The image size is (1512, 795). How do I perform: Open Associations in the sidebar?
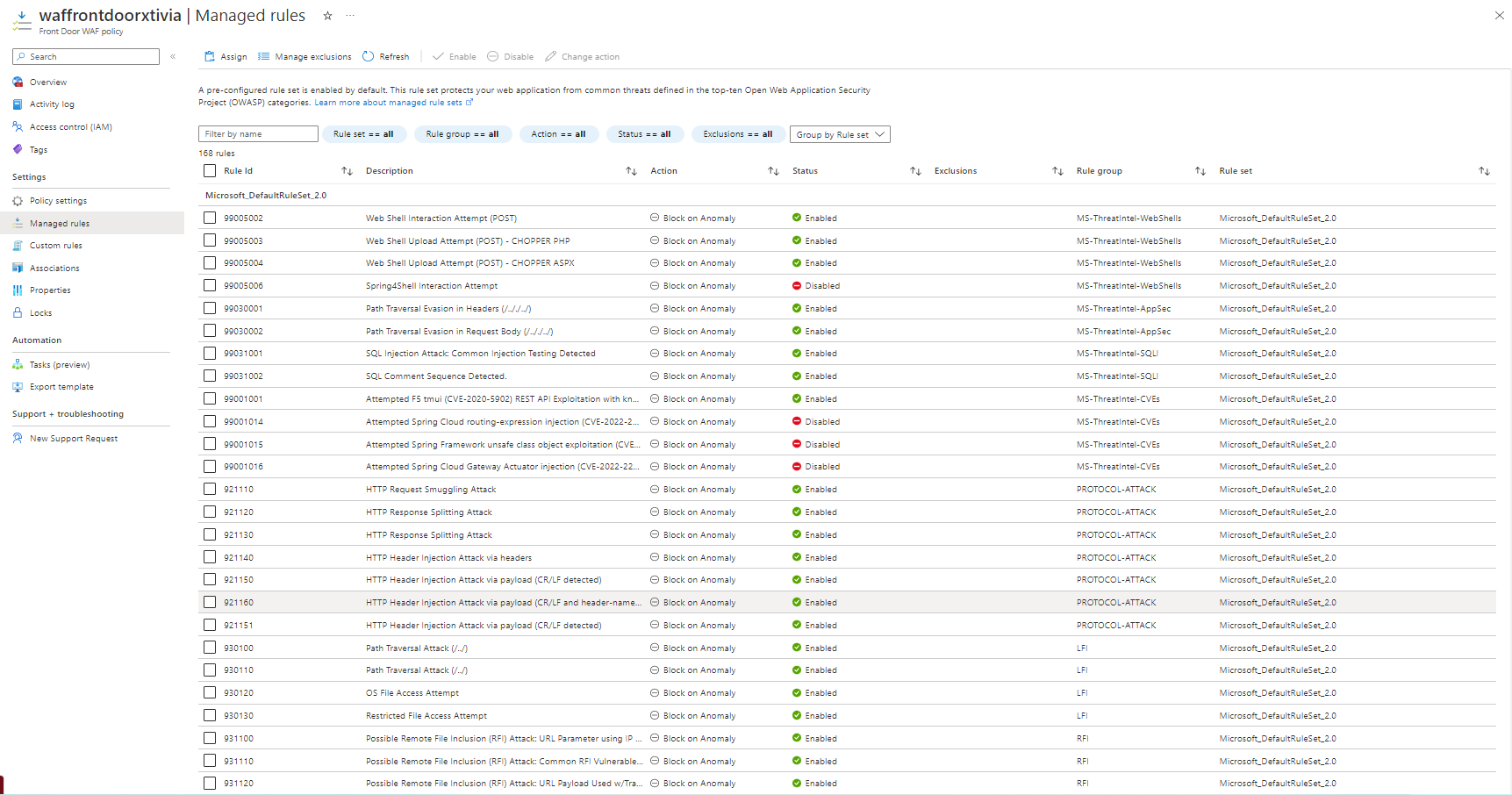click(54, 269)
